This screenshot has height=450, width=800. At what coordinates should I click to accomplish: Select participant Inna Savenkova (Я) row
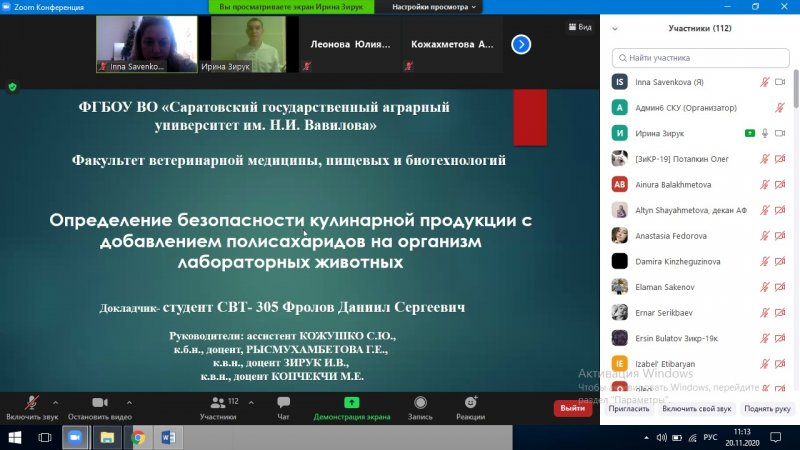point(698,82)
